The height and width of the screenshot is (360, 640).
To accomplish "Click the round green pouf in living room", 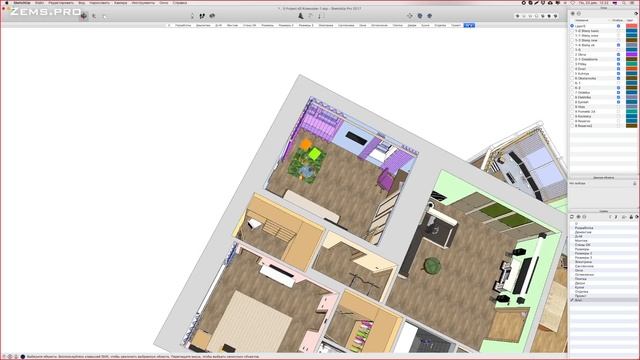I will (x=433, y=266).
